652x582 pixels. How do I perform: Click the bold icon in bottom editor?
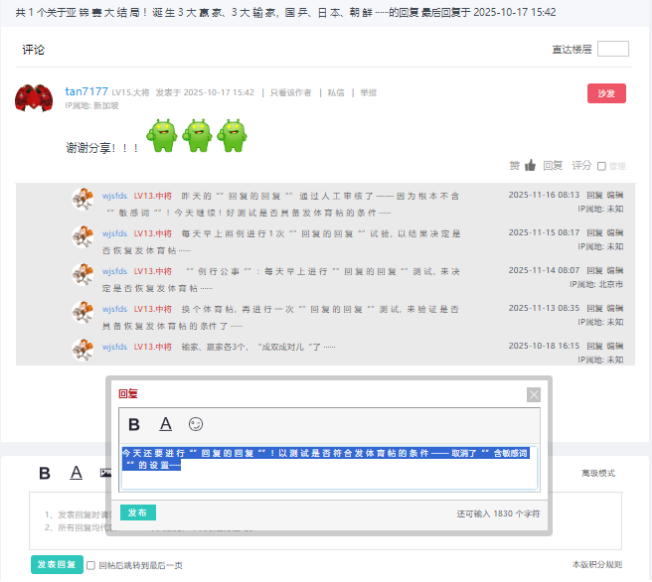44,473
